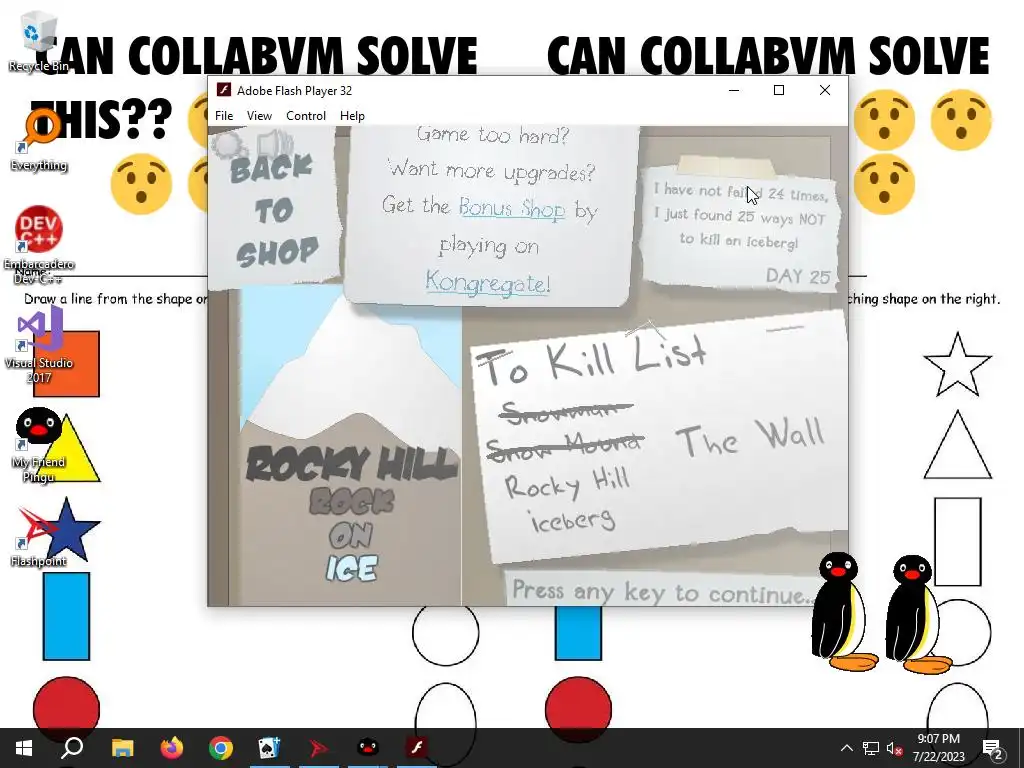Select the My Friend Pingu desktop icon
The height and width of the screenshot is (768, 1024).
point(39,445)
